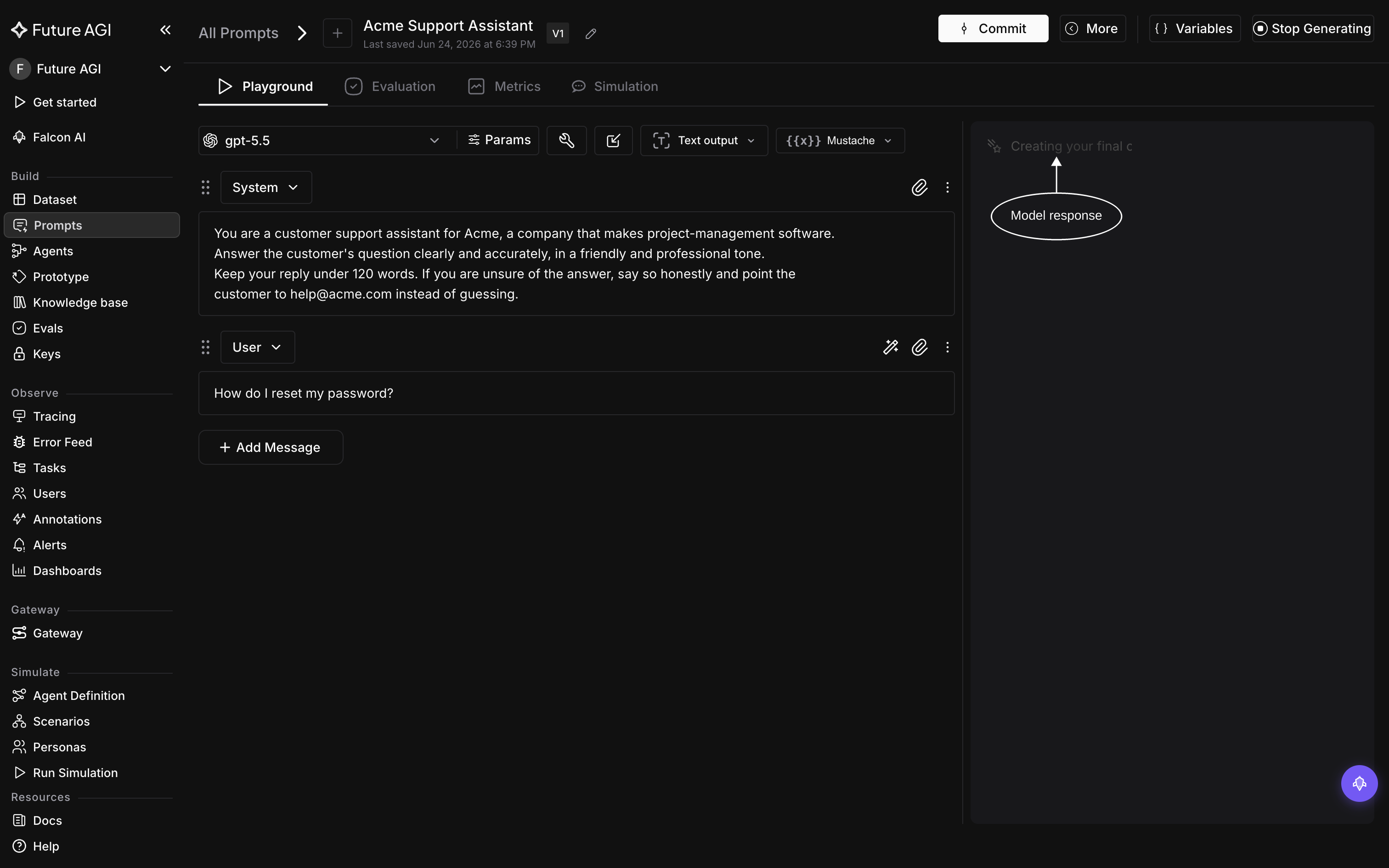Open System message three-dot menu
1389x868 pixels.
tap(948, 188)
